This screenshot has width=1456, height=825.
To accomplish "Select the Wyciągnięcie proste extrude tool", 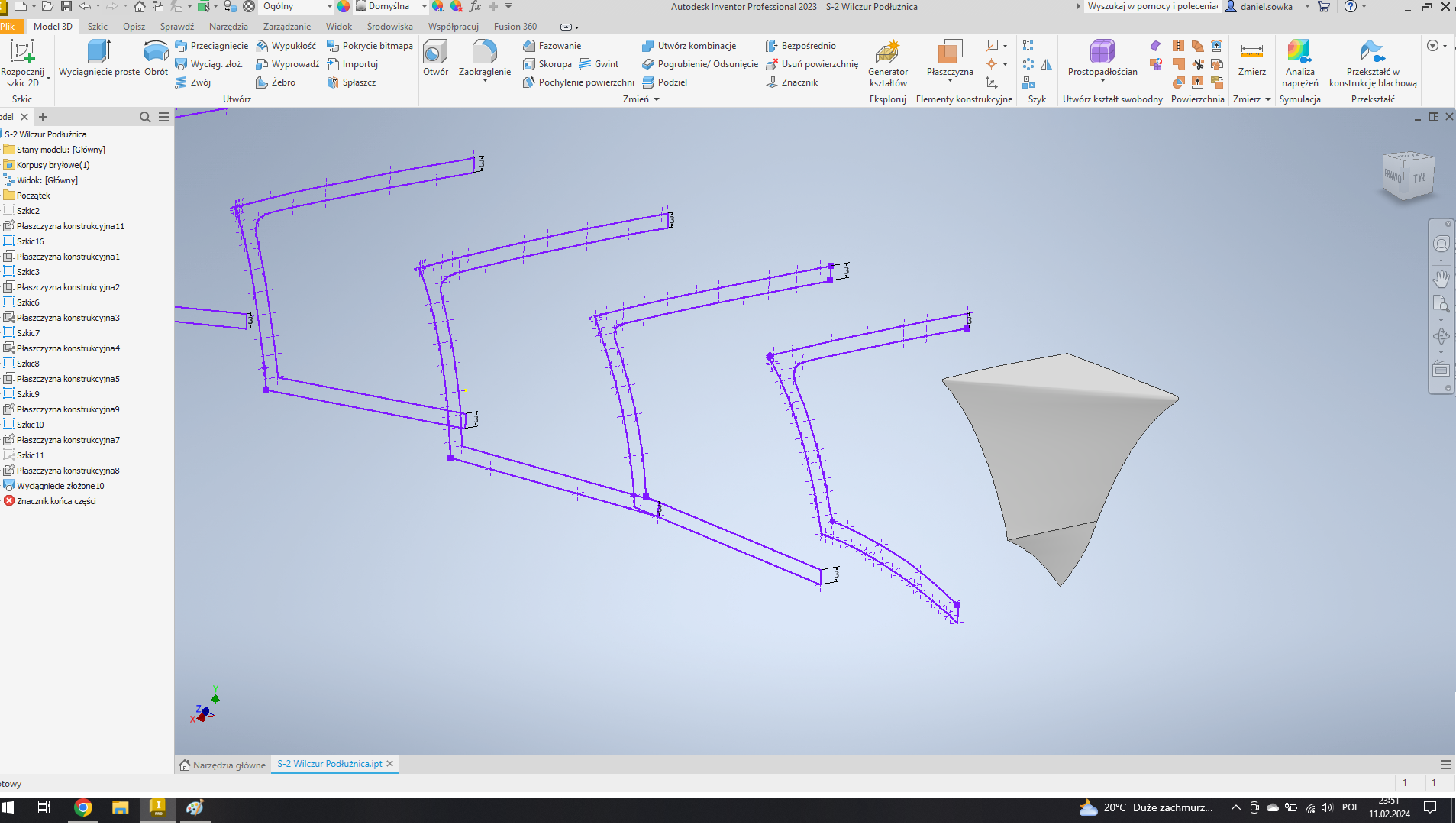I will 99,59.
